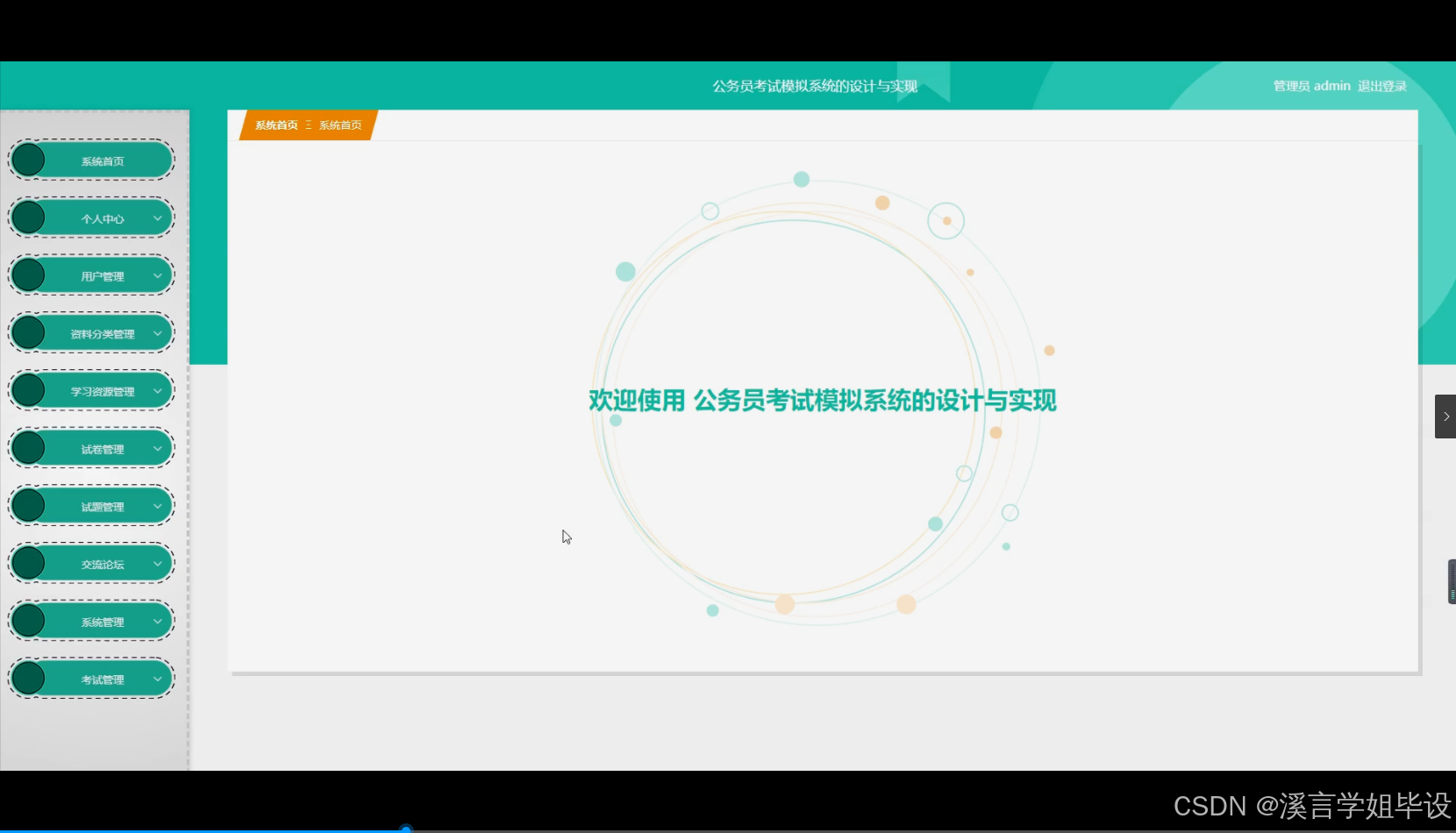Click the header title 公务员考试模拟系统的设计与实现
Image resolution: width=1456 pixels, height=833 pixels.
815,86
